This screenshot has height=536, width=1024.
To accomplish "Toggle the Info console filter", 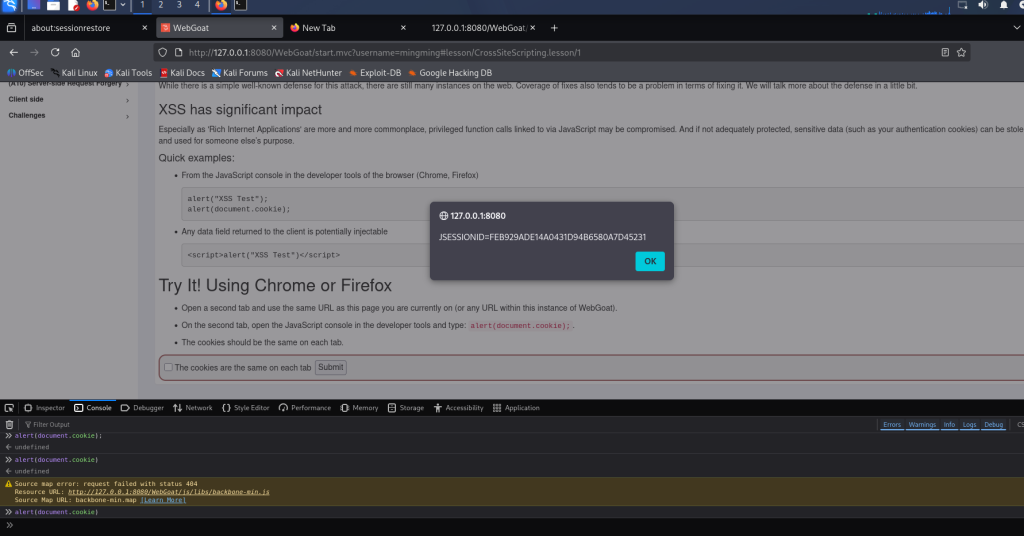I will (949, 424).
